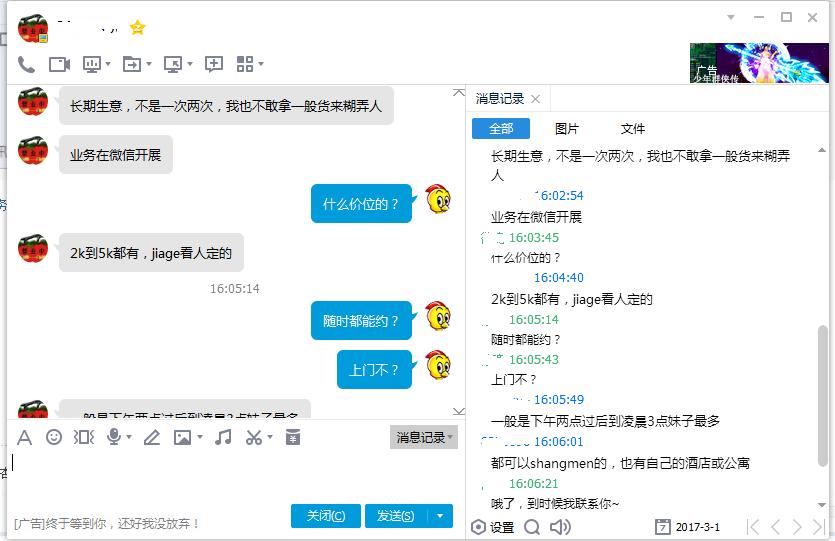835x541 pixels.
Task: Open the apps grid icon
Action: click(244, 64)
